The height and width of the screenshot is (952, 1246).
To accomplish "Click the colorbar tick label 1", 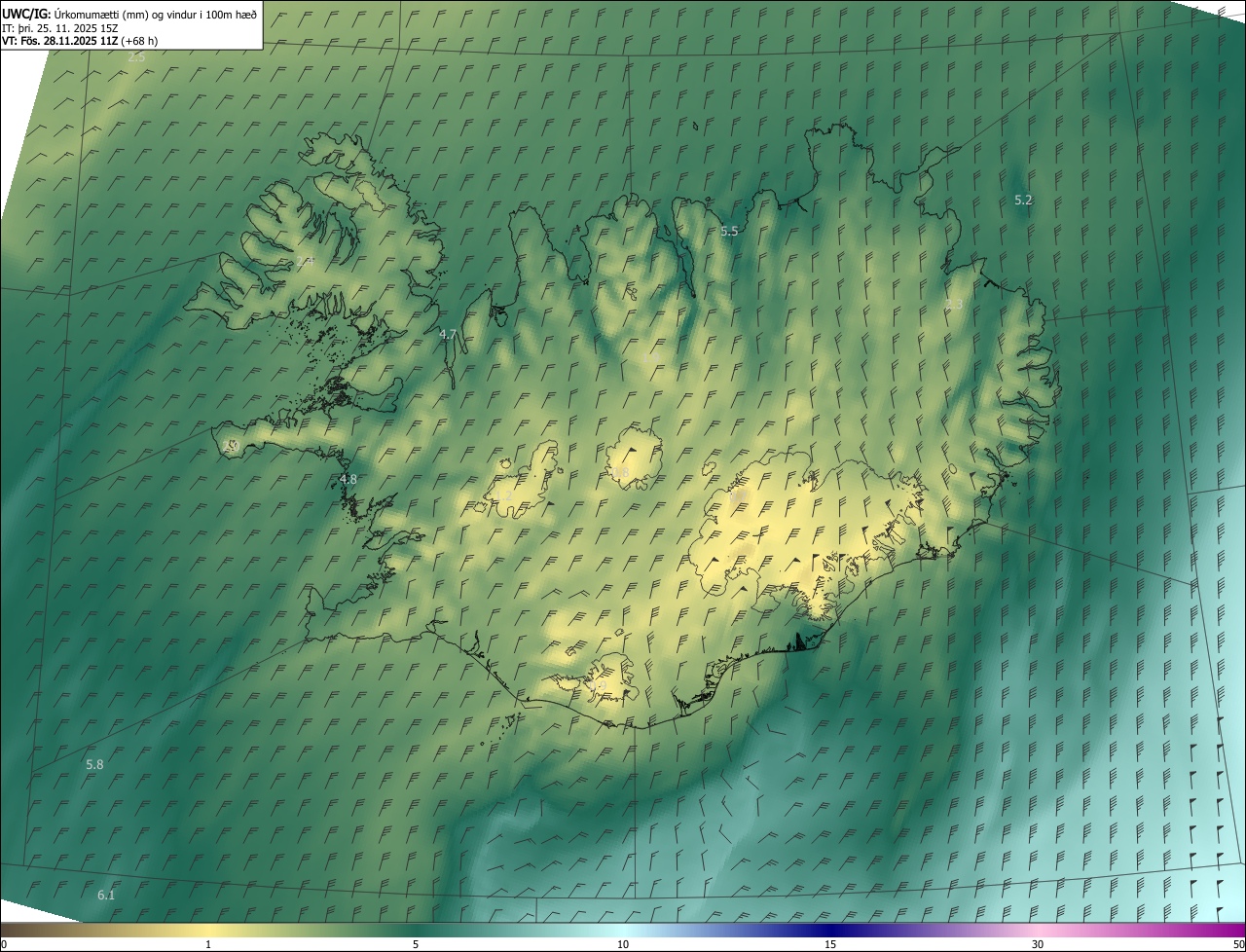I will [x=208, y=944].
